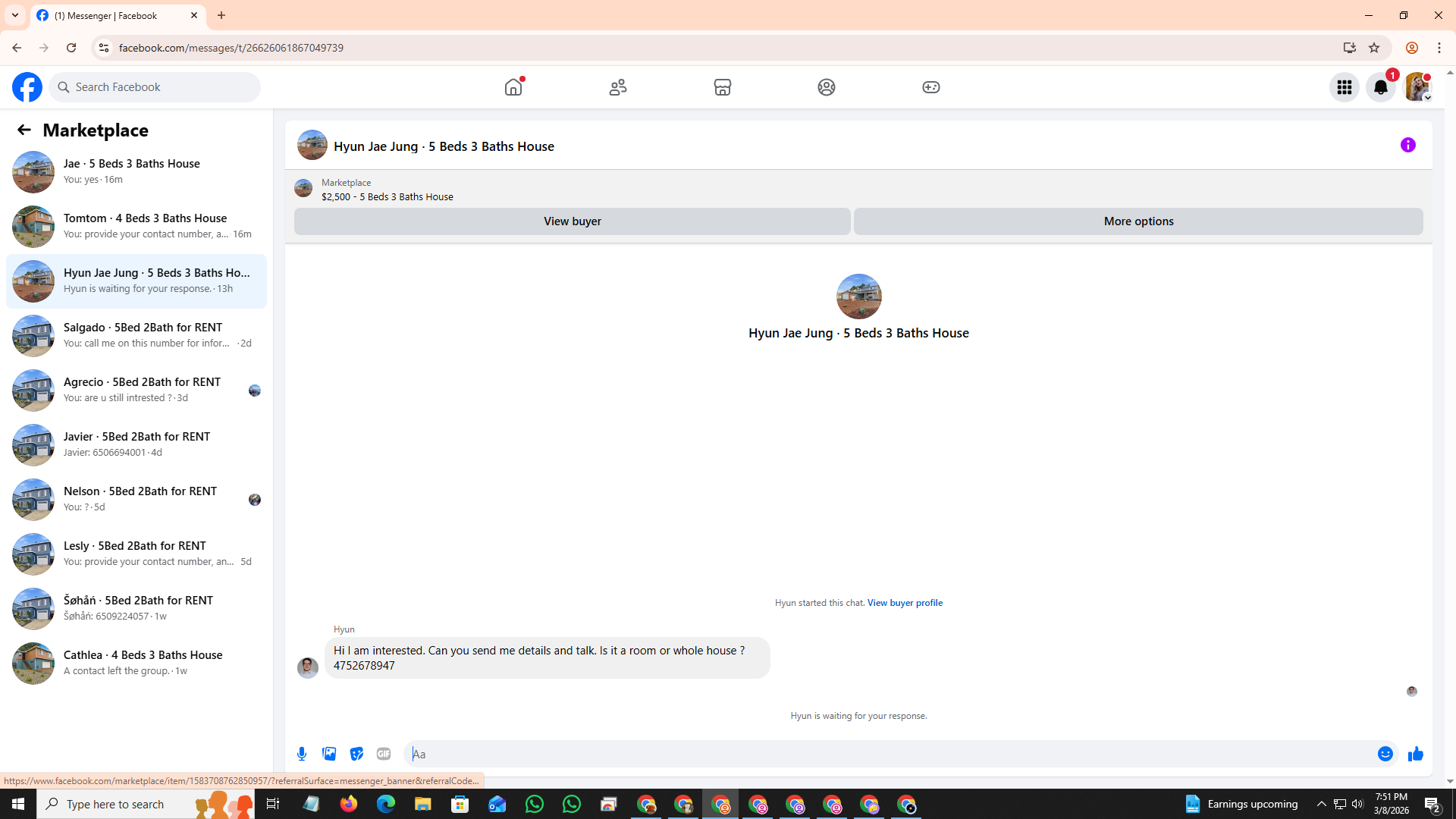1456x819 pixels.
Task: Open the notifications bell
Action: (1380, 87)
